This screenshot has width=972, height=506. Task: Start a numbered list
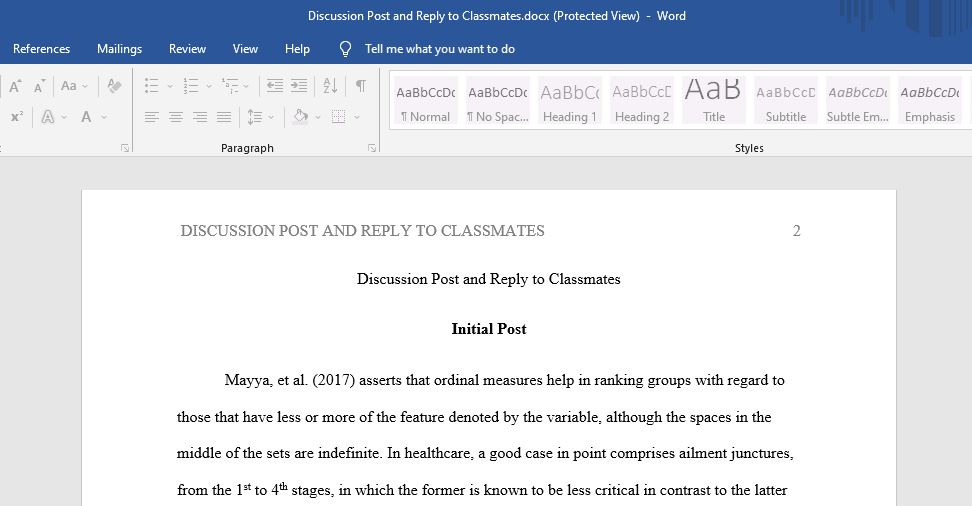(x=191, y=86)
